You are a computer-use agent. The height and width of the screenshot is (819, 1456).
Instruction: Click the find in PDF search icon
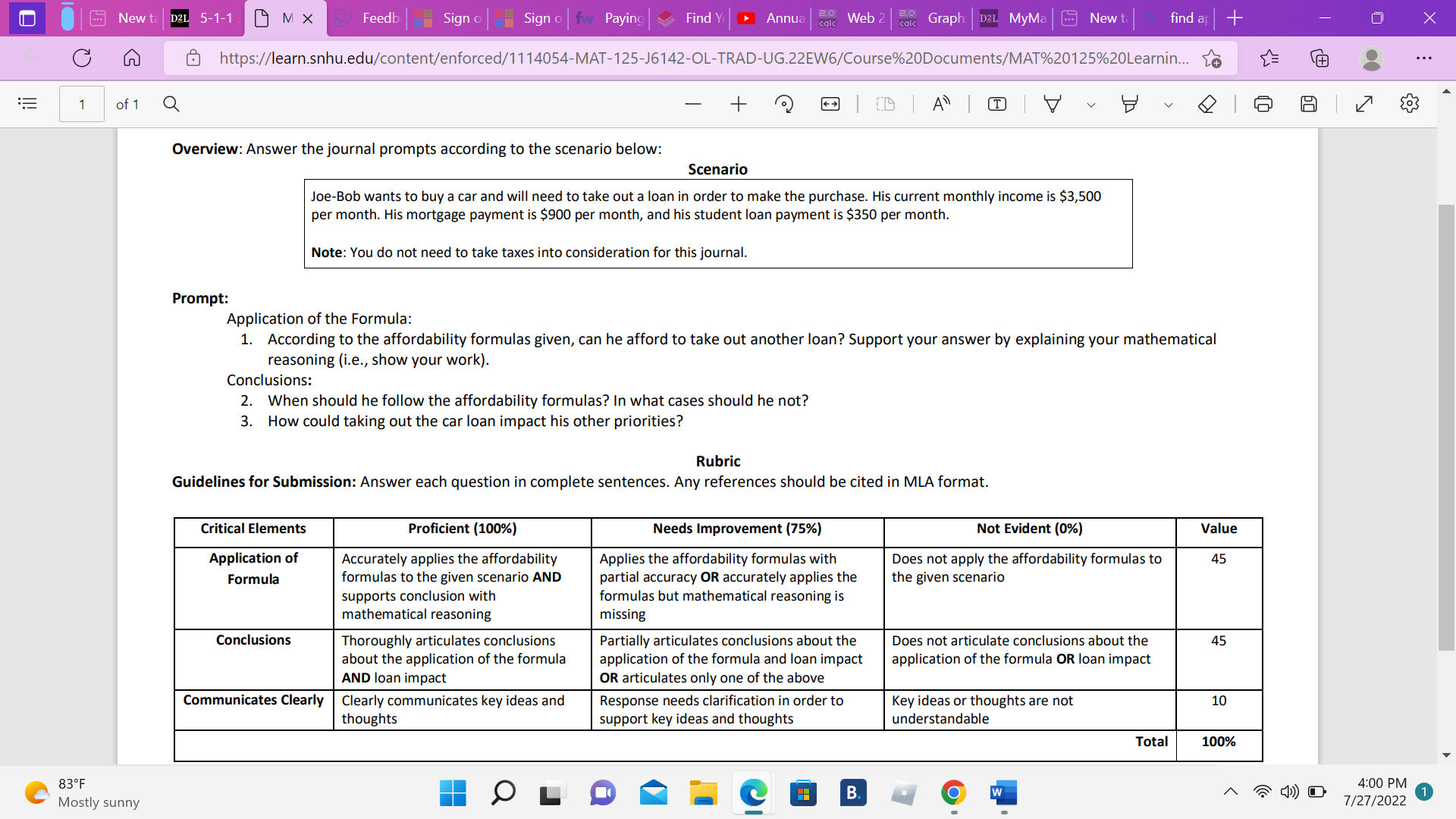point(171,104)
